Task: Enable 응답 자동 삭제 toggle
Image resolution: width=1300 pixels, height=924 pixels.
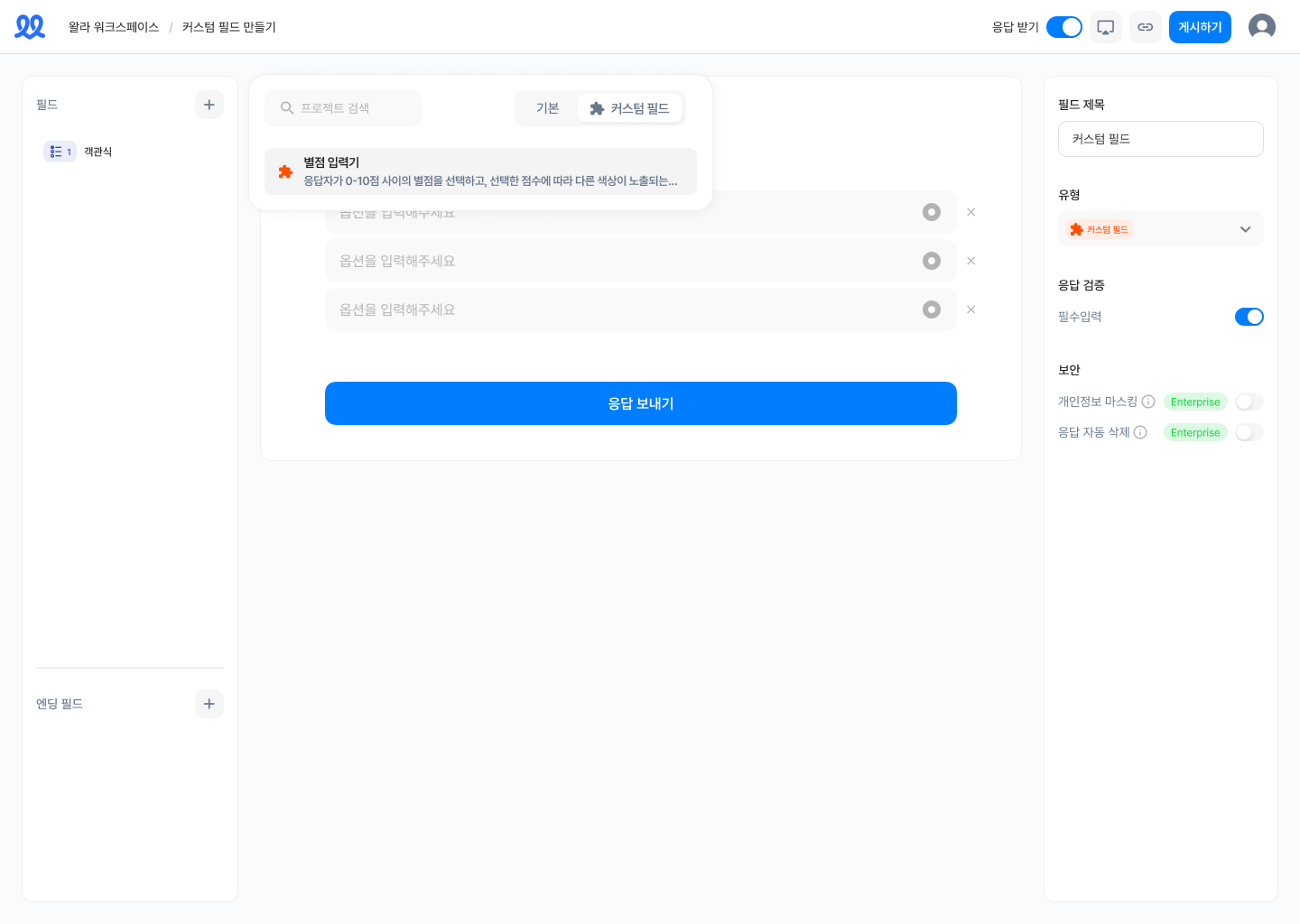Action: [x=1249, y=432]
